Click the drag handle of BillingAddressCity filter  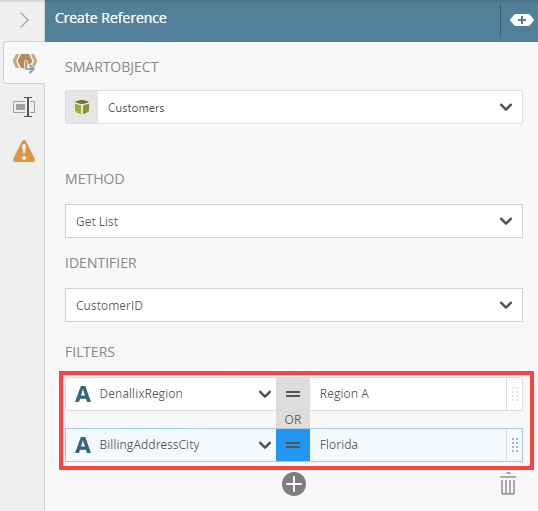[515, 445]
